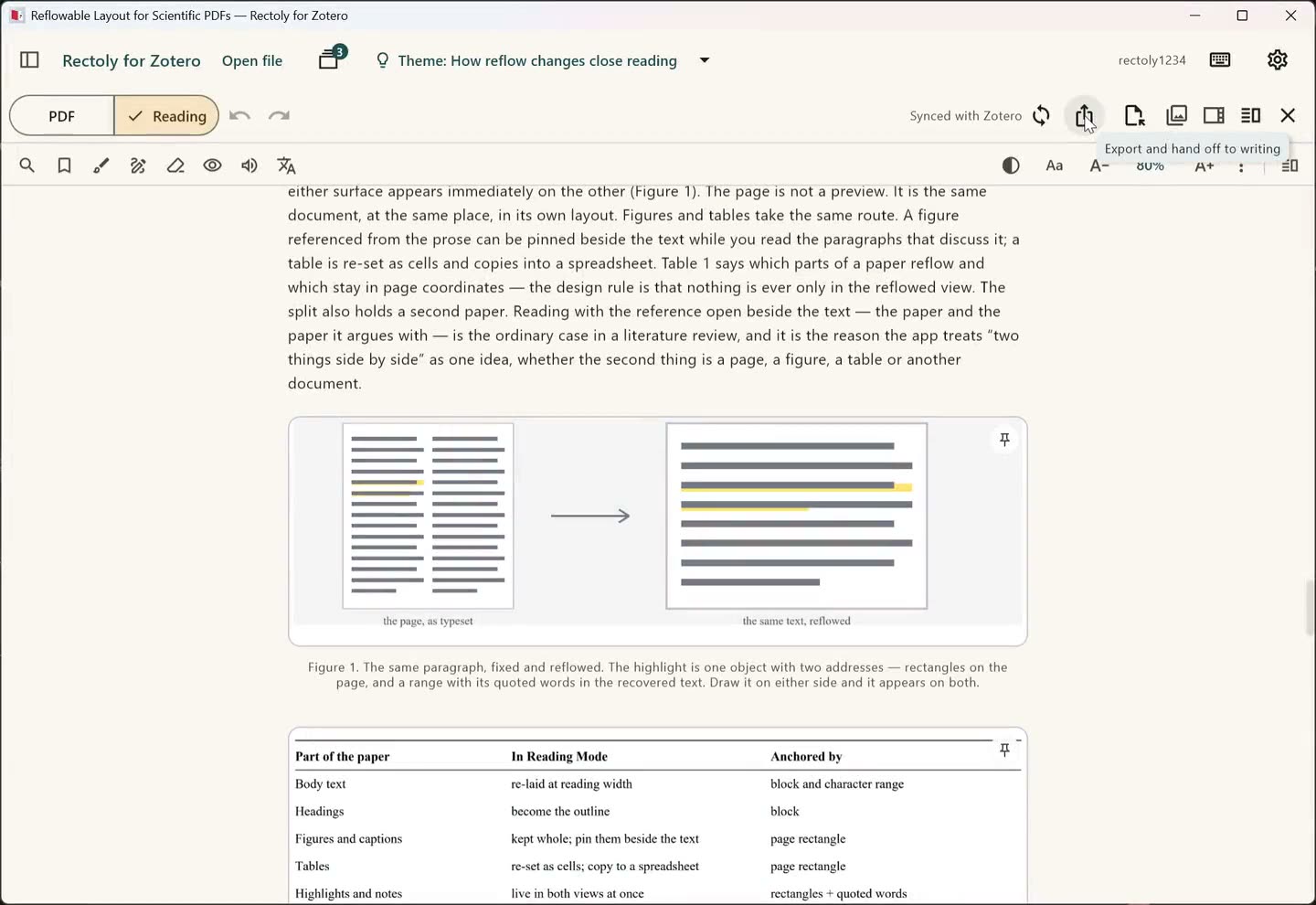
Task: Click the "Figures and captions" table cell
Action: point(349,838)
